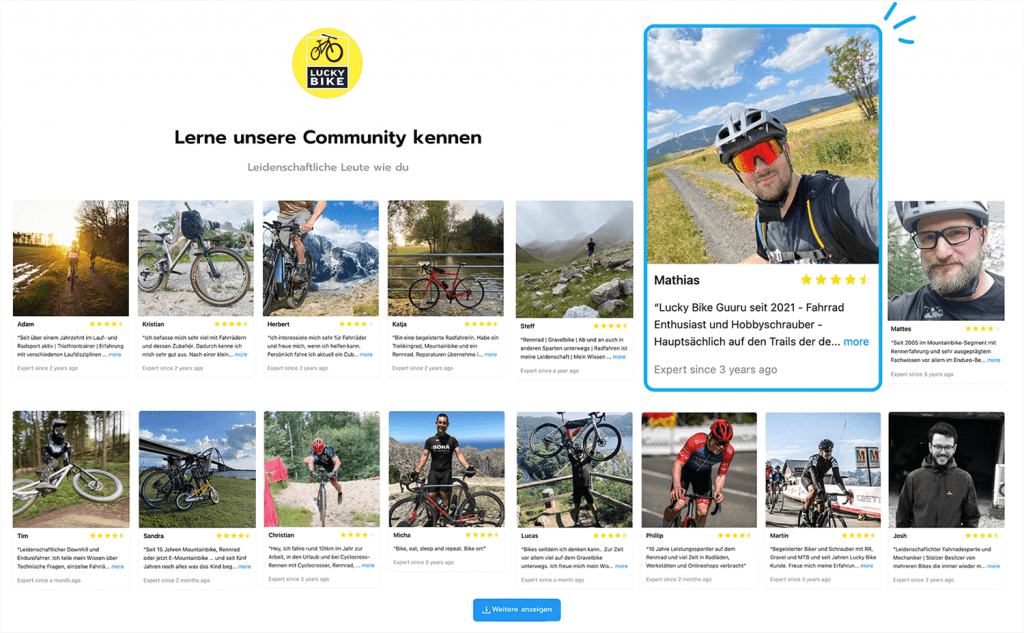
Task: Open Tim's downhill jump photo
Action: pos(71,469)
